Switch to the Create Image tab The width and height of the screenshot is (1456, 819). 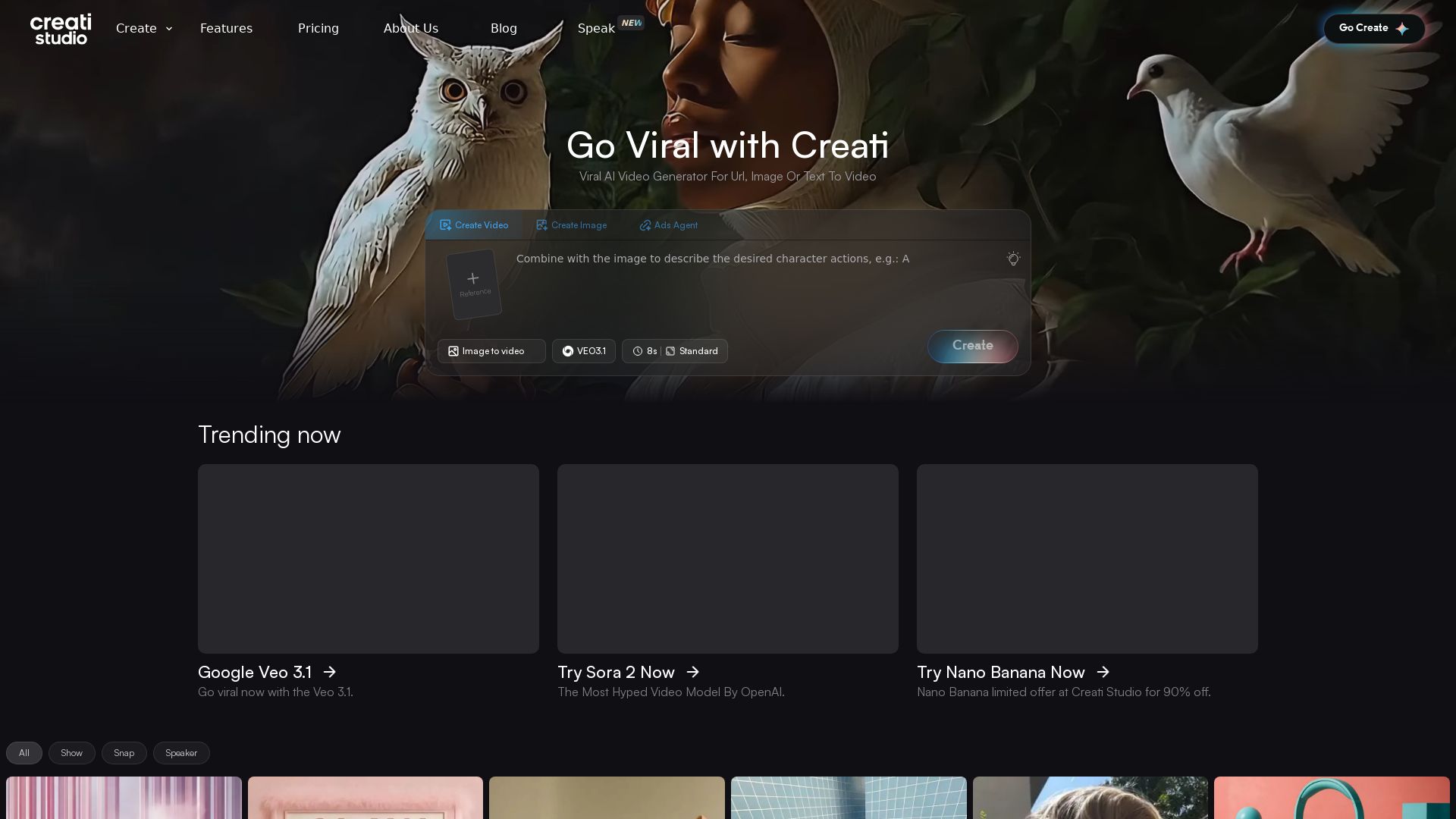coord(572,225)
